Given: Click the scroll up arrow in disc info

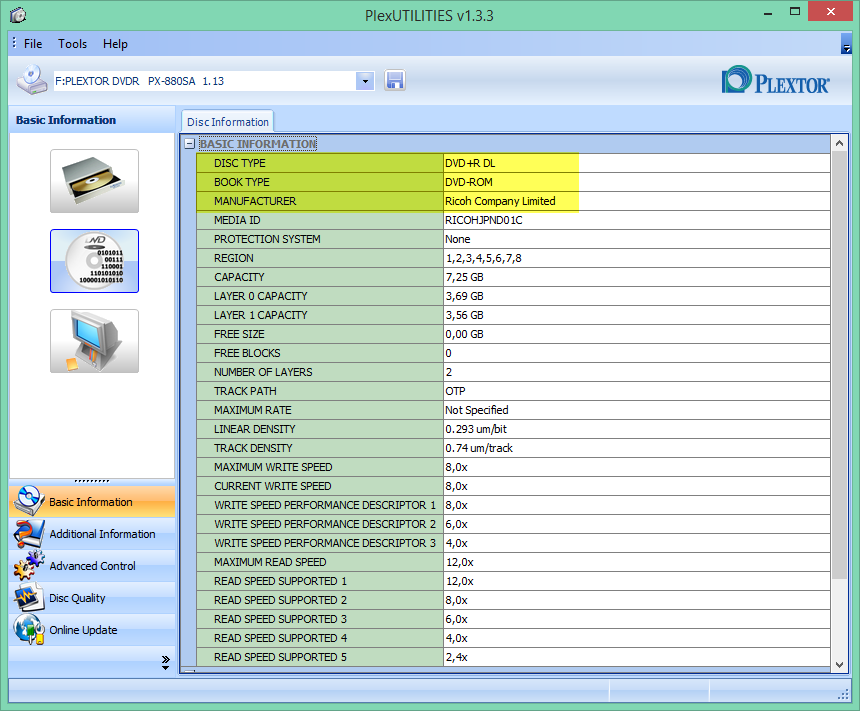Looking at the screenshot, I should coord(839,143).
